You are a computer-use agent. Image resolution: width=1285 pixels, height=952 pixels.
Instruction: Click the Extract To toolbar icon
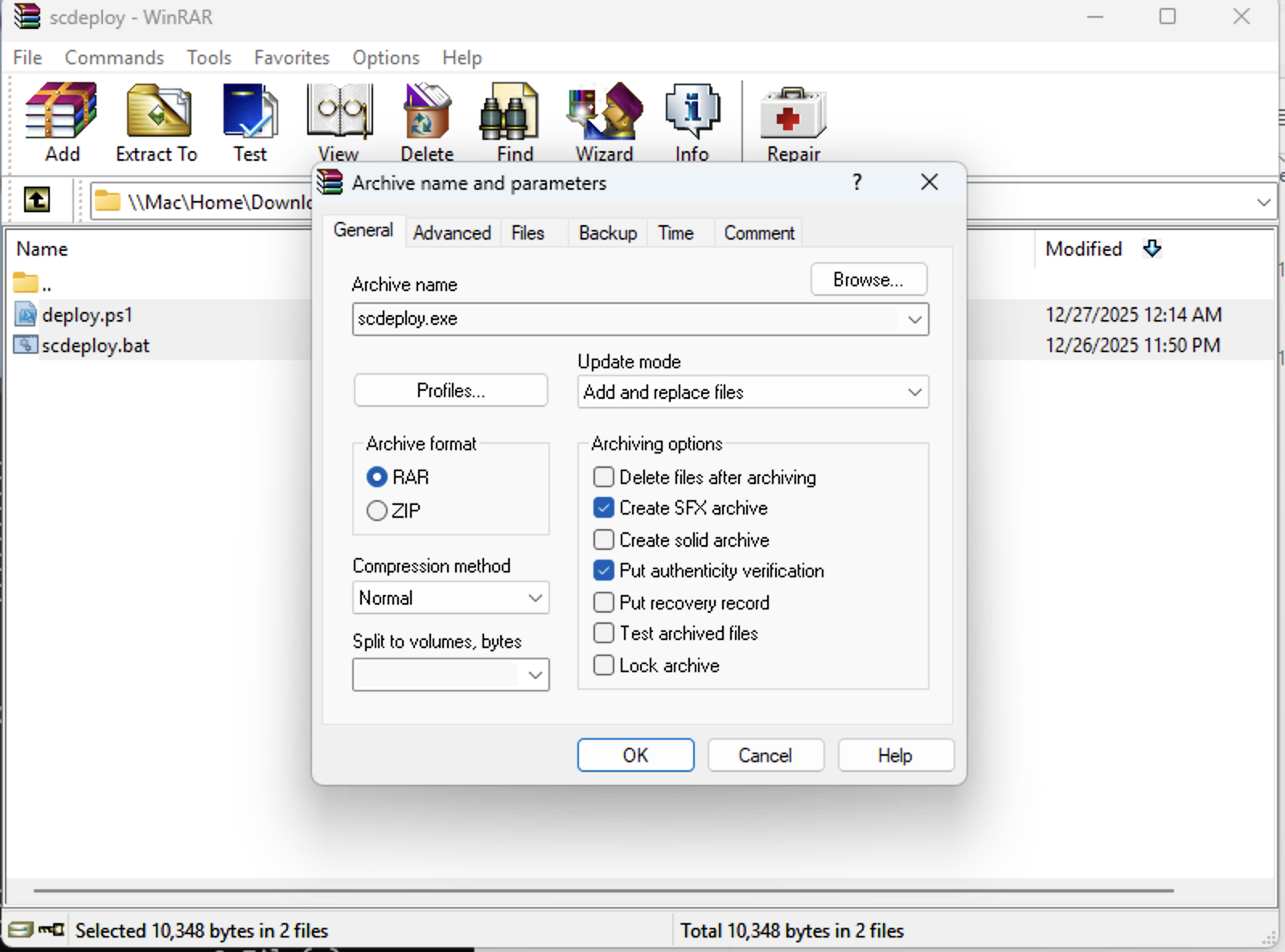click(158, 113)
